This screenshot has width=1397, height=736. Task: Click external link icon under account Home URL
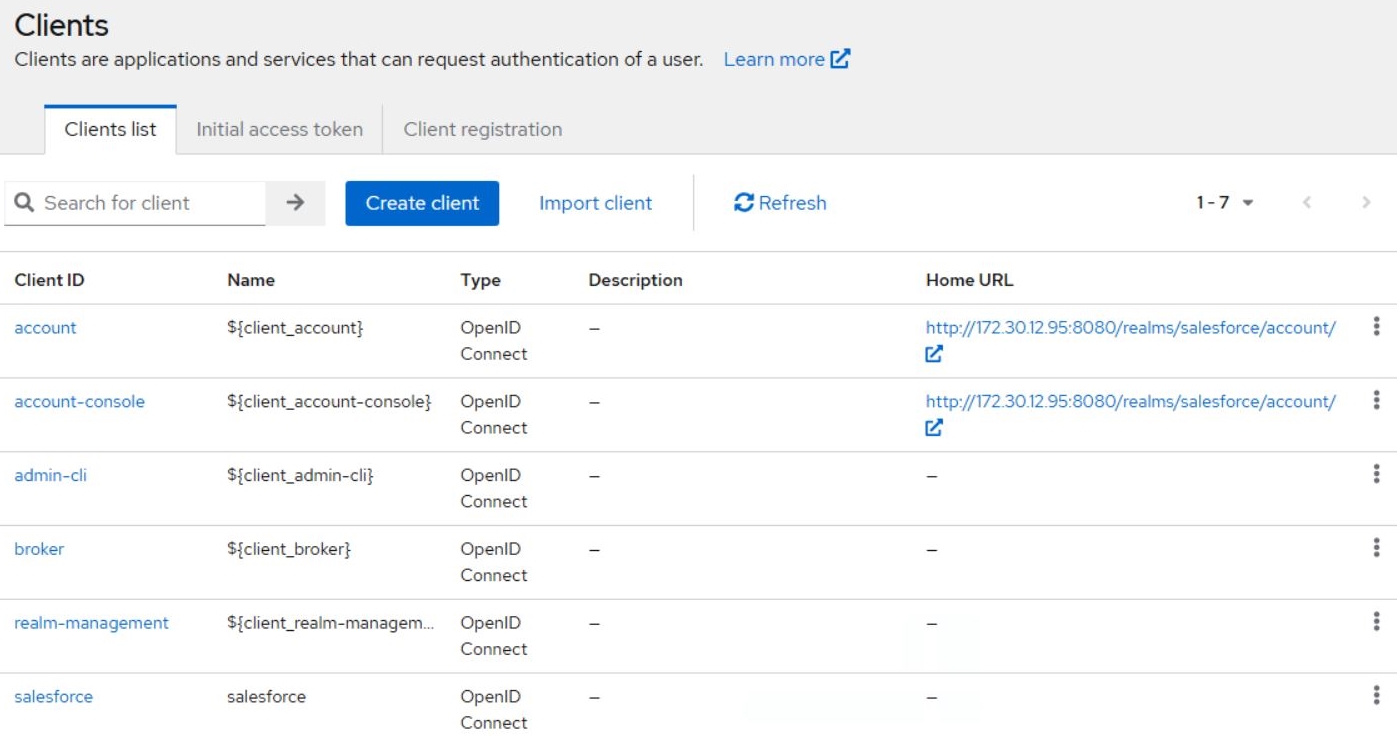click(934, 354)
